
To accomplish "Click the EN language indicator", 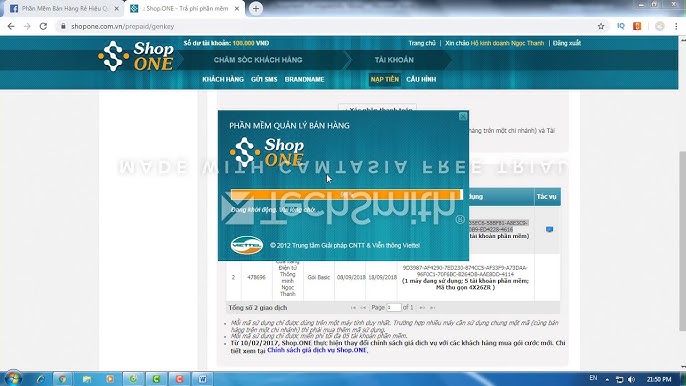I will [593, 378].
